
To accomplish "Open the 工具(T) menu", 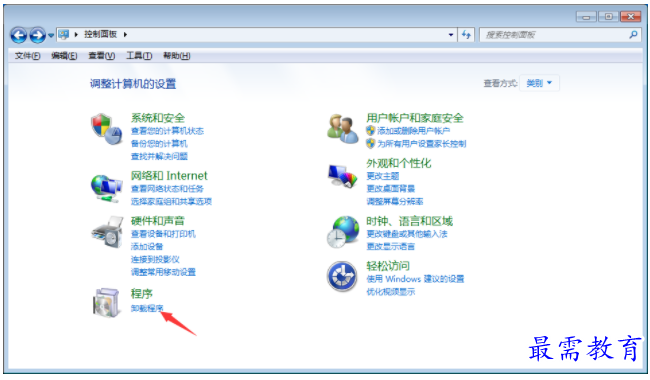I will (139, 56).
